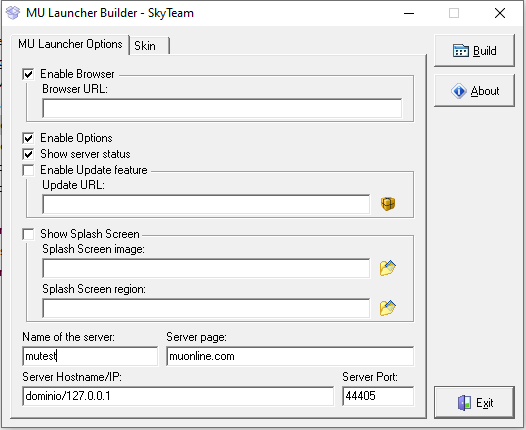
Task: Close the MU Launcher Builder window
Action: point(500,13)
